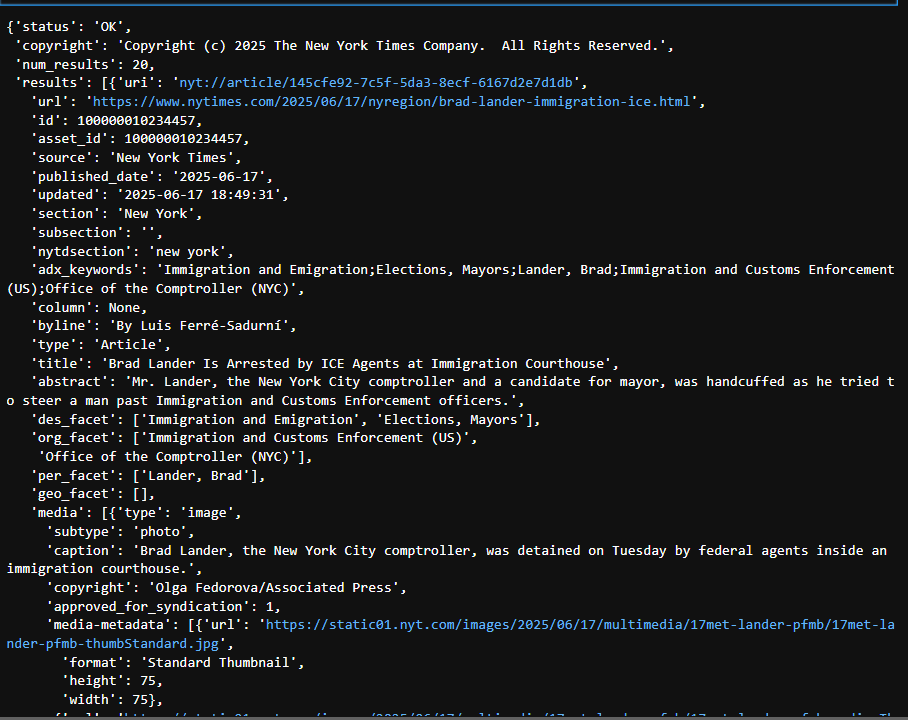This screenshot has width=908, height=720.
Task: Click the title 'Brad Lander Is Arrested' line
Action: (324, 364)
